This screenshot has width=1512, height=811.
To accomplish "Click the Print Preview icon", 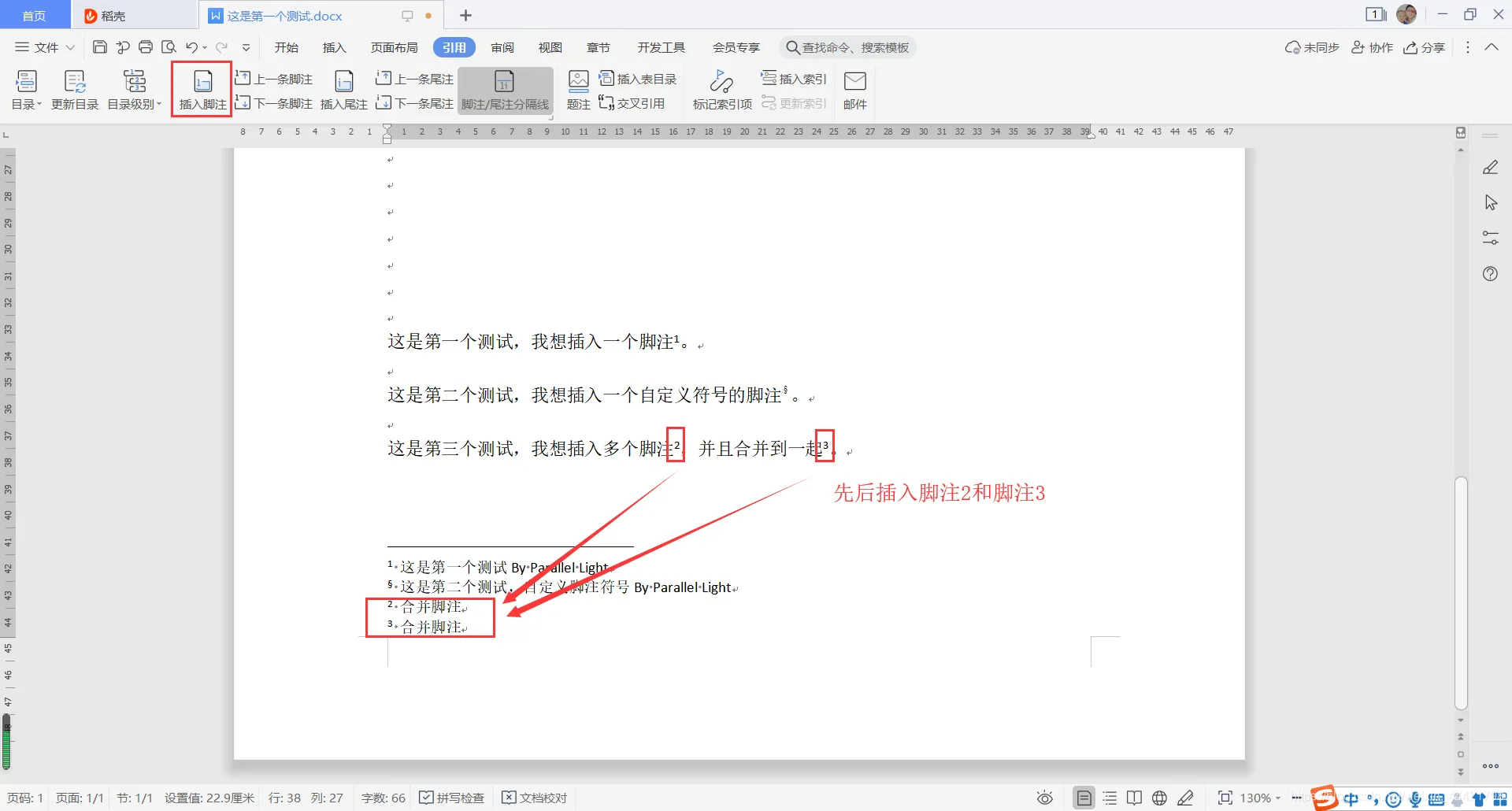I will (169, 47).
